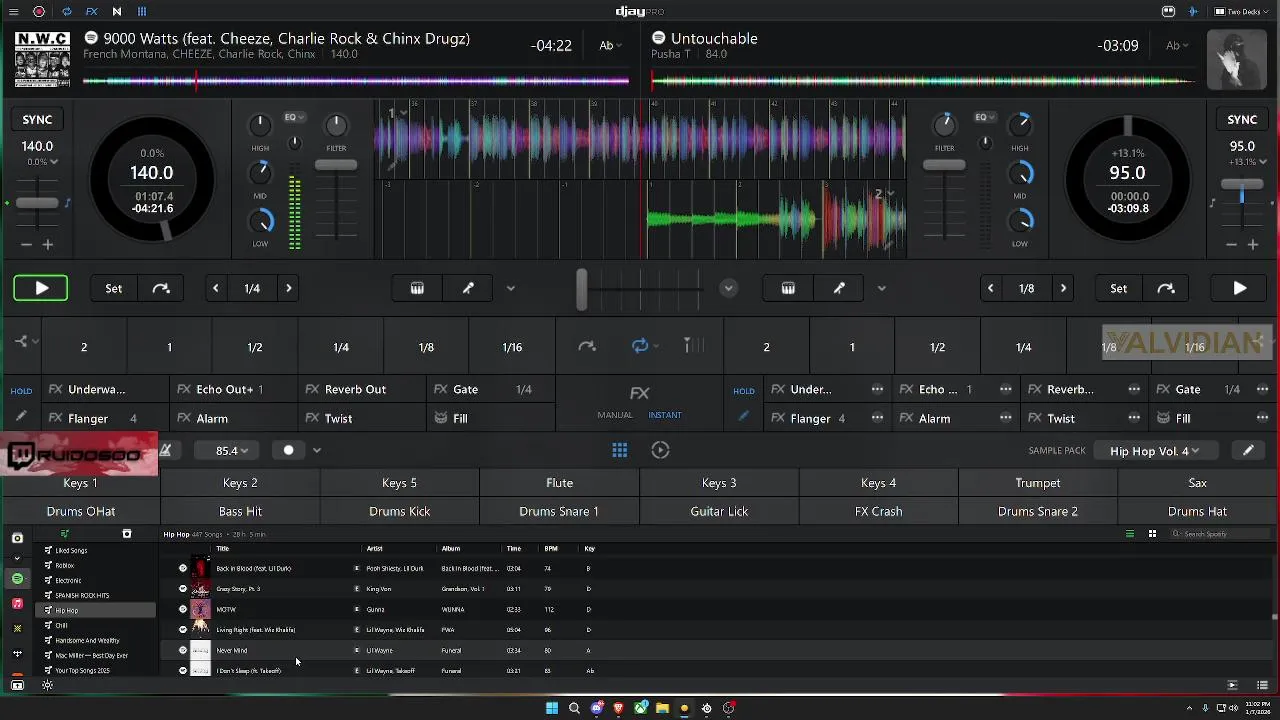1280x720 pixels.
Task: Select the Hip Hop playlist in the sidebar
Action: coord(96,610)
